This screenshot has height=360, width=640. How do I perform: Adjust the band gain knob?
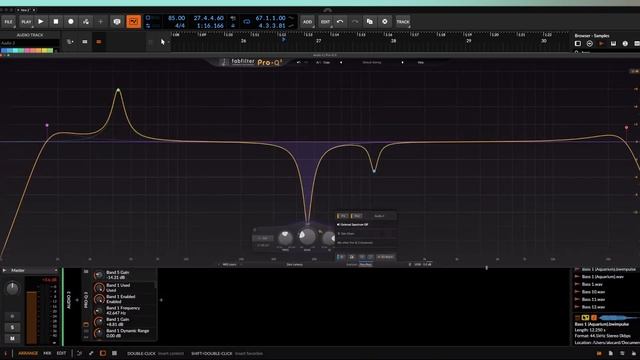tap(307, 236)
